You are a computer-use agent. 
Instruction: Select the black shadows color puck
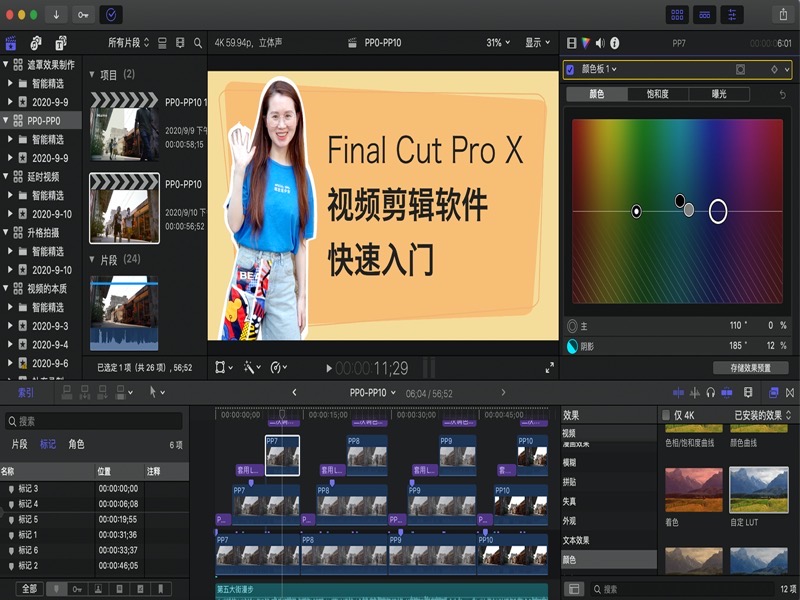click(680, 201)
